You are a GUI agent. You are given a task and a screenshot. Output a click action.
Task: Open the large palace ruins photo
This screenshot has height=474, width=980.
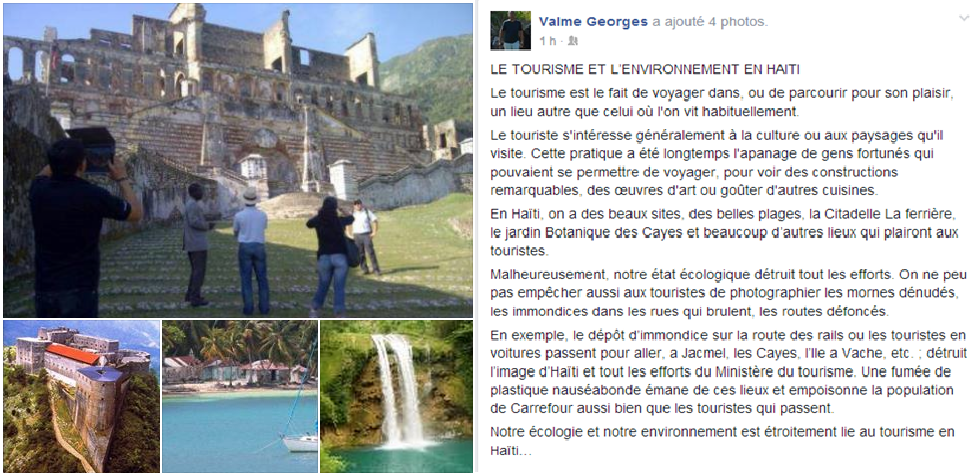point(238,160)
